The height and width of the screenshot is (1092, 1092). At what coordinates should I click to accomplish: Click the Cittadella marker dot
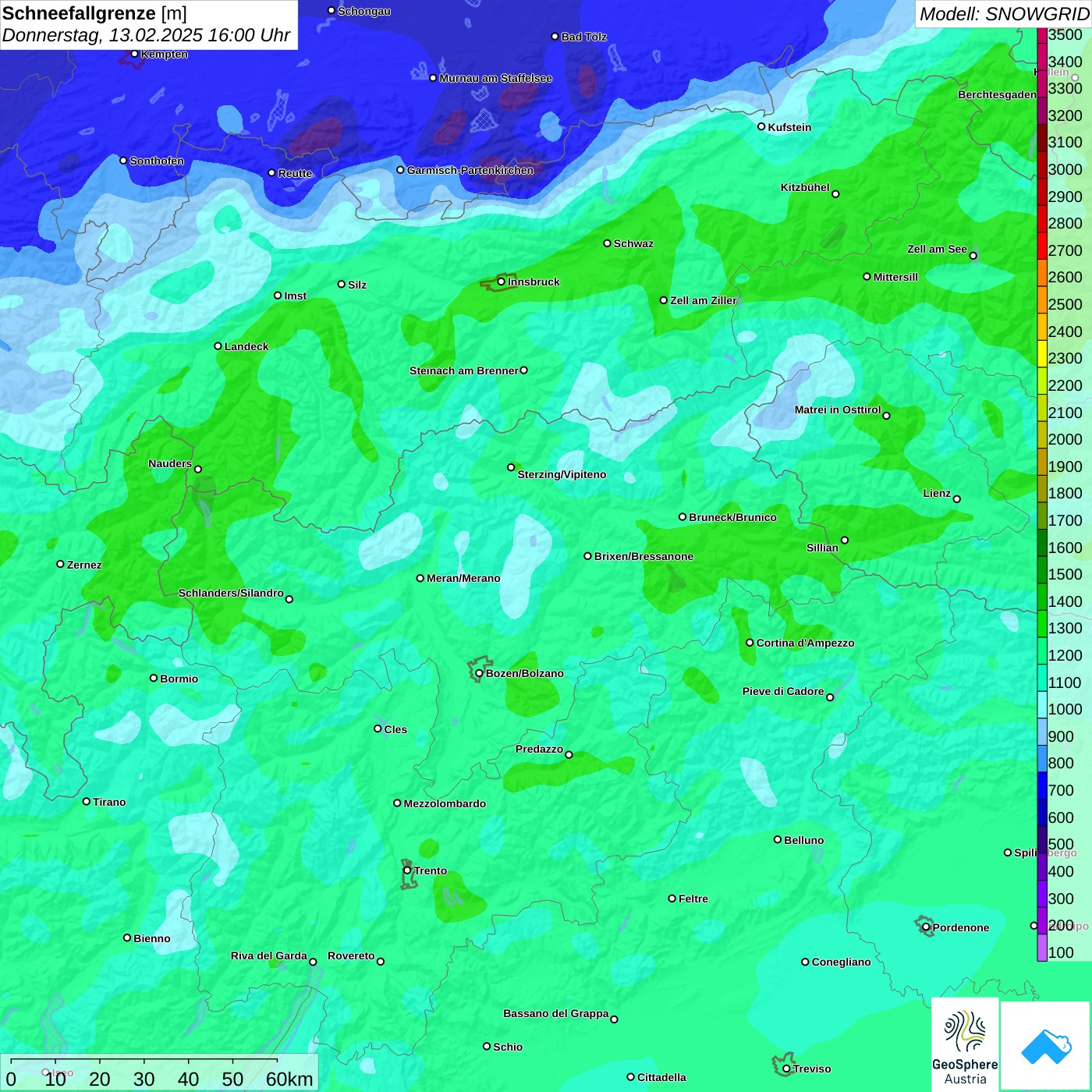click(631, 1077)
